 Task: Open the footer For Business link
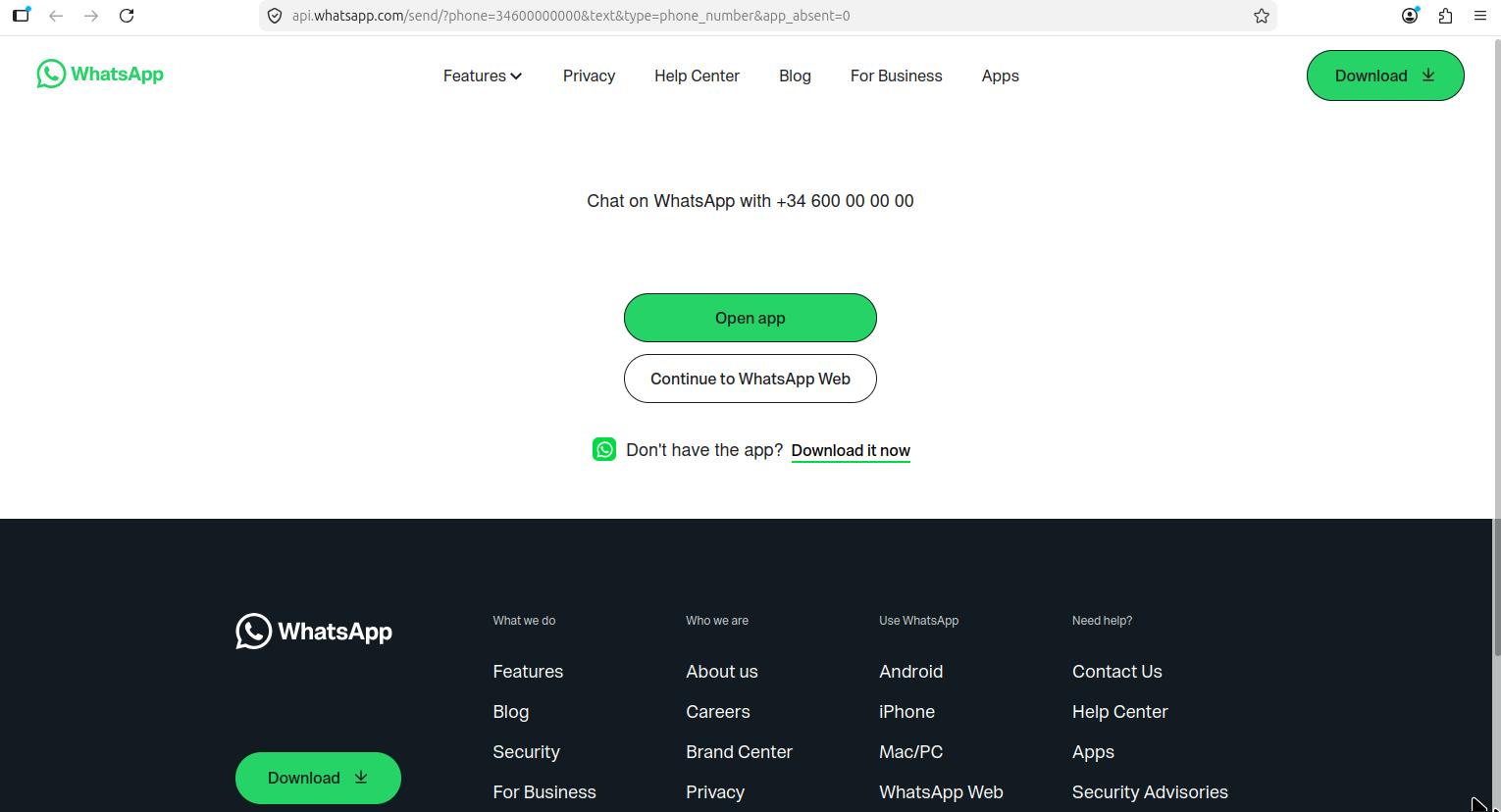pyautogui.click(x=544, y=792)
